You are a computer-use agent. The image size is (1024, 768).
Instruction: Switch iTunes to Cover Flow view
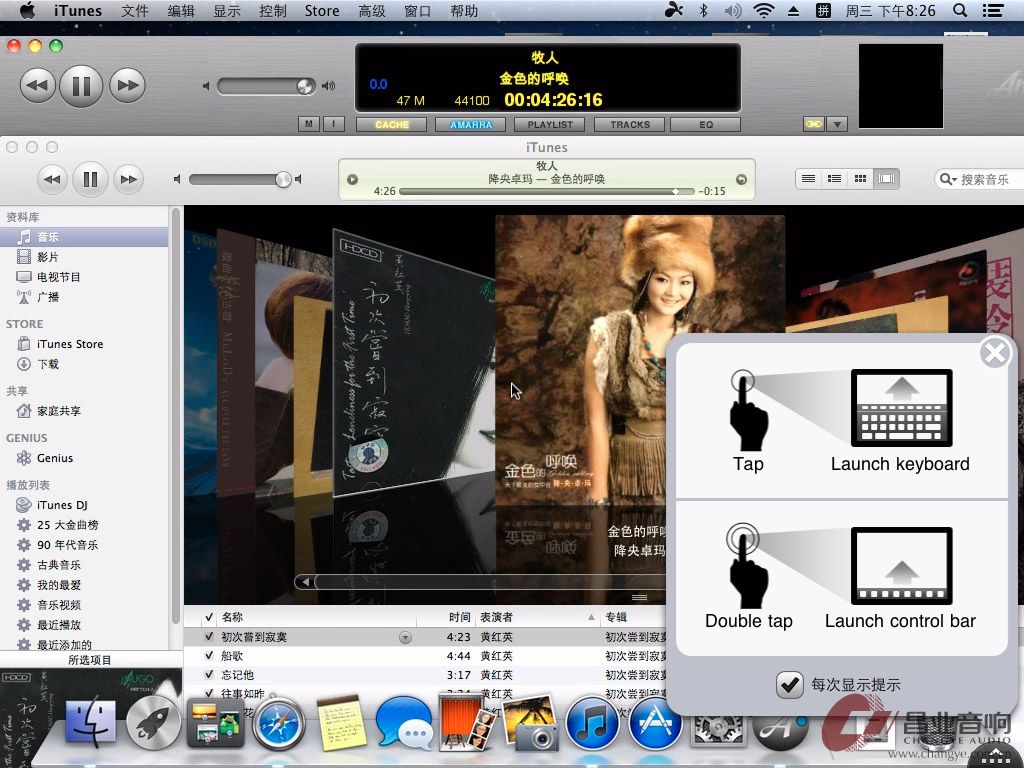pyautogui.click(x=886, y=178)
